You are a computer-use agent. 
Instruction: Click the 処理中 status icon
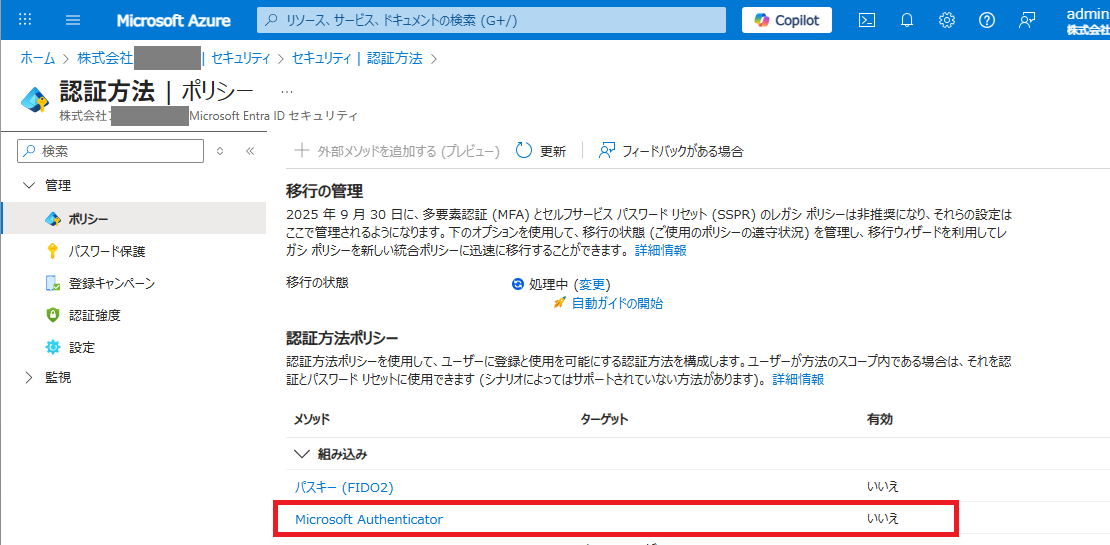coord(517,284)
